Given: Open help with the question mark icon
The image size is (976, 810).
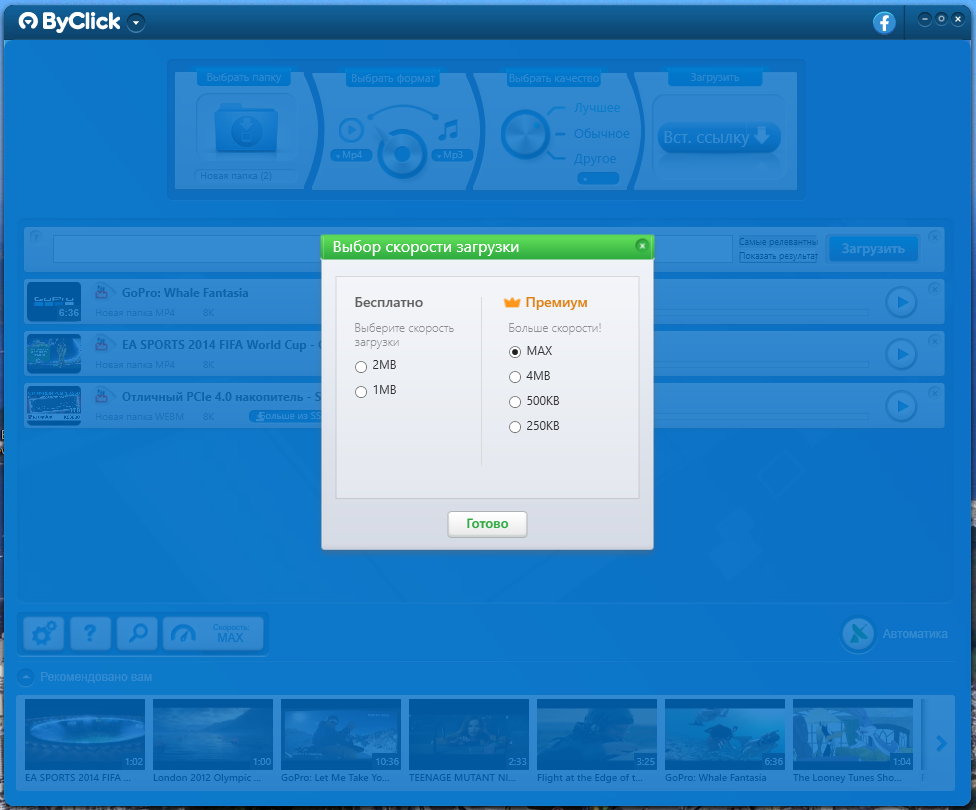Looking at the screenshot, I should pos(90,633).
